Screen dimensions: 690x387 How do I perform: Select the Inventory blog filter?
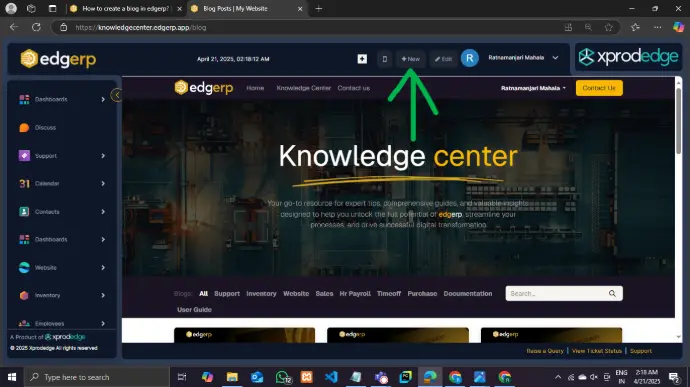[261, 294]
